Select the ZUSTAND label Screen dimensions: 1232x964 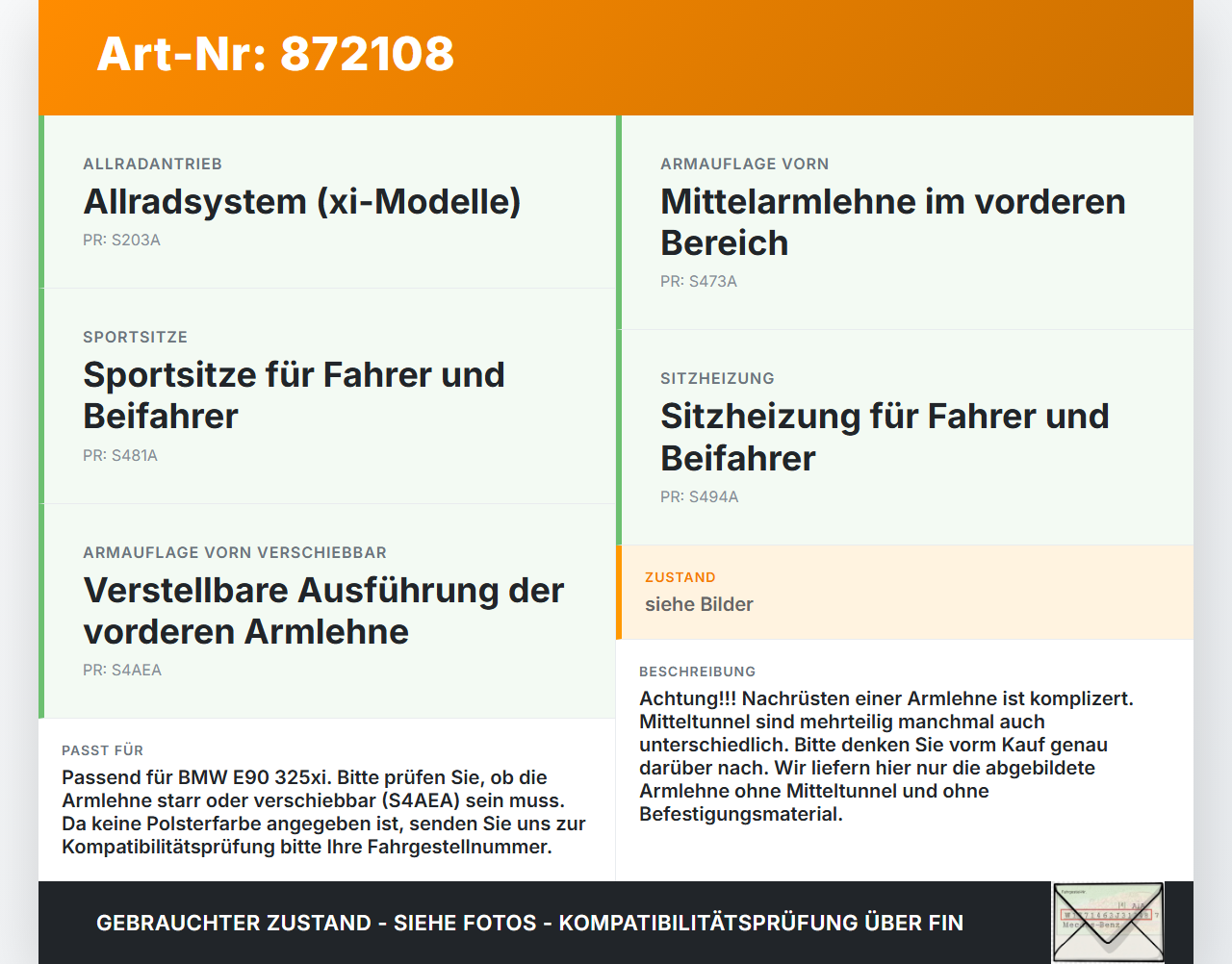680,577
